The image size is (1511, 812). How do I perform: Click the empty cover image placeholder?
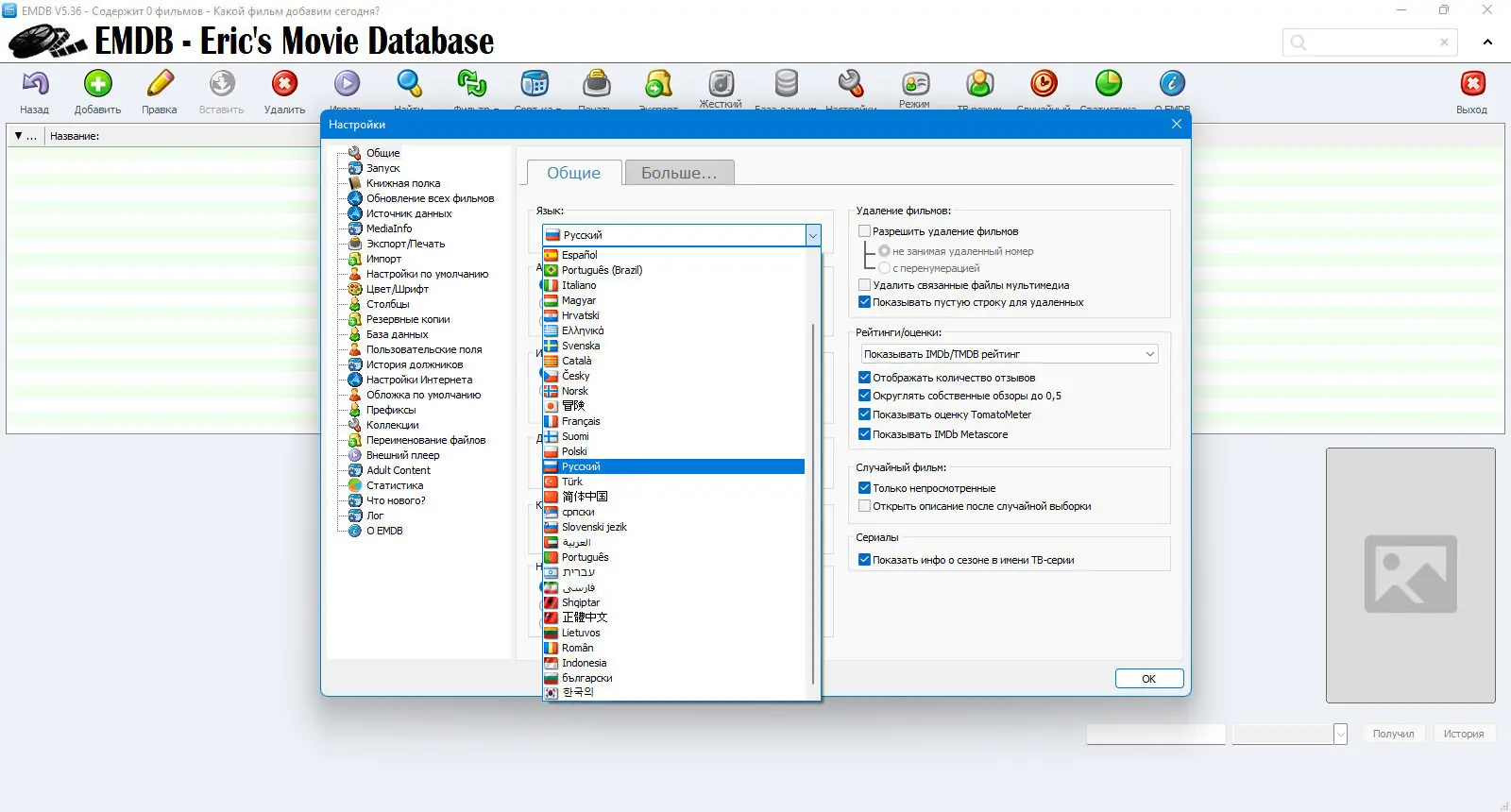click(1411, 575)
